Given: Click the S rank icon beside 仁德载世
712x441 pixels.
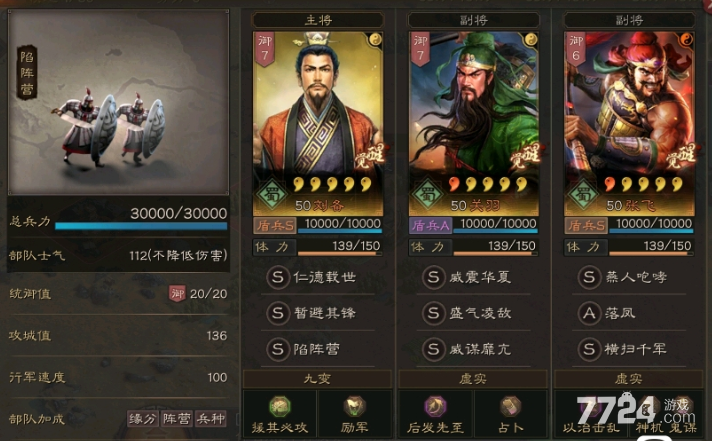Looking at the screenshot, I should [x=277, y=277].
